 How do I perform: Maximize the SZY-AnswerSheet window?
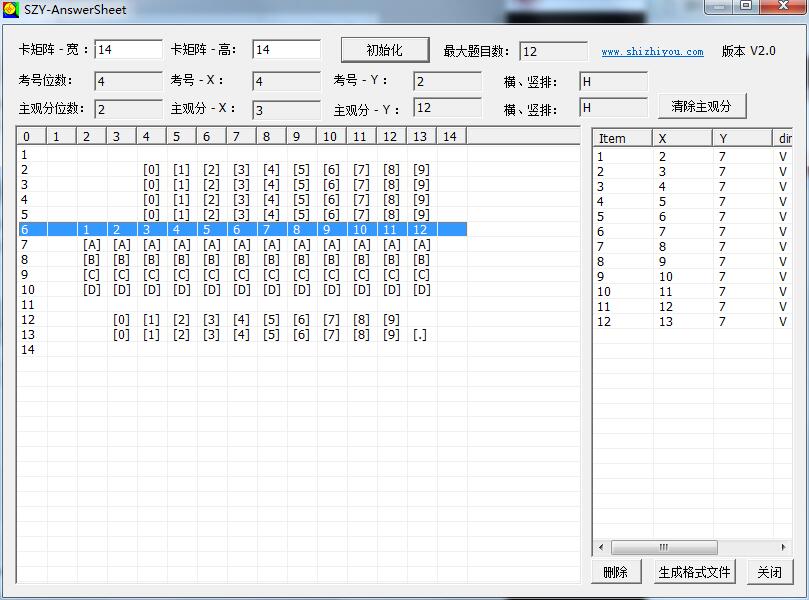(746, 6)
